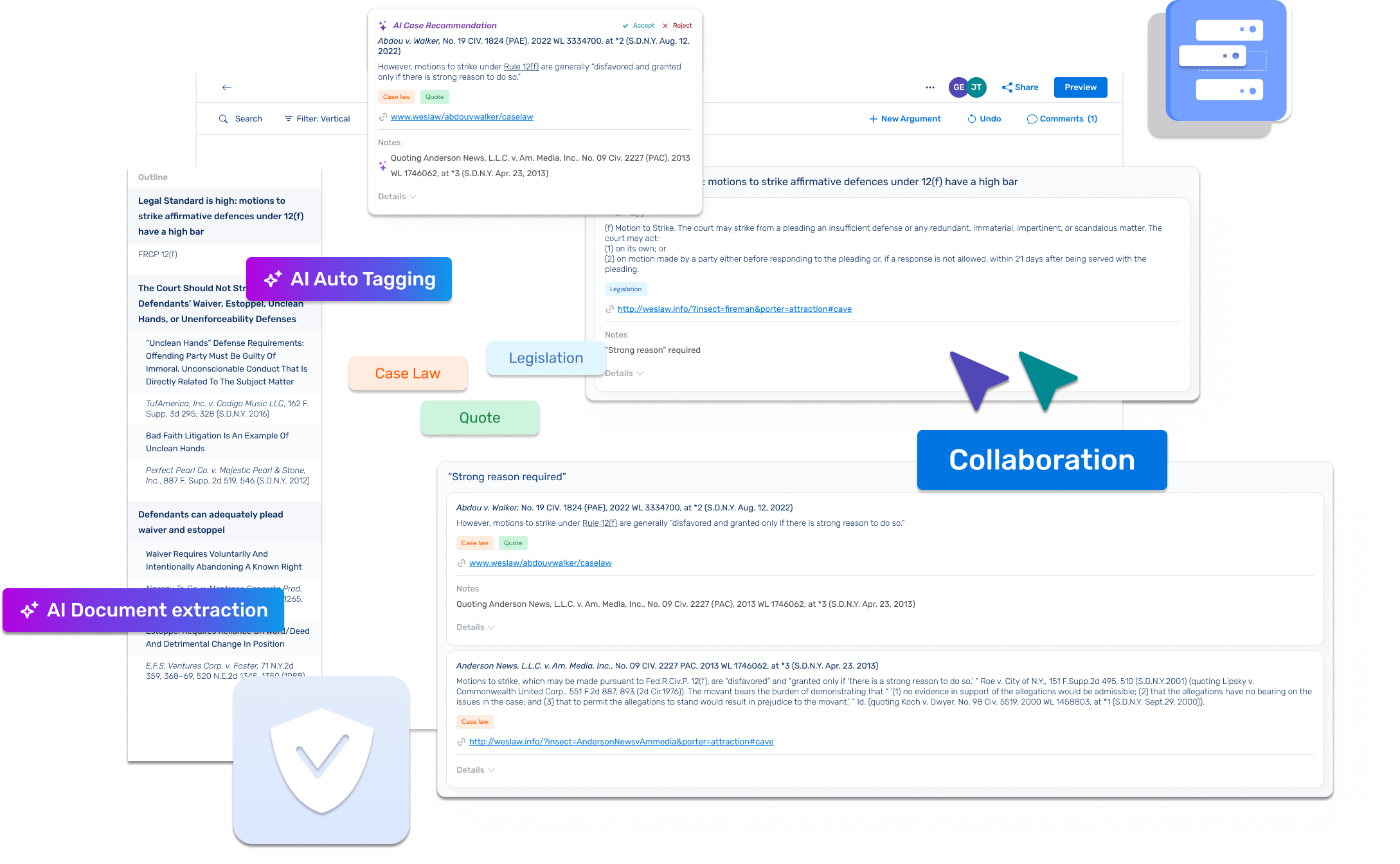1400x864 pixels.
Task: Click the search icon in sidebar
Action: point(222,118)
